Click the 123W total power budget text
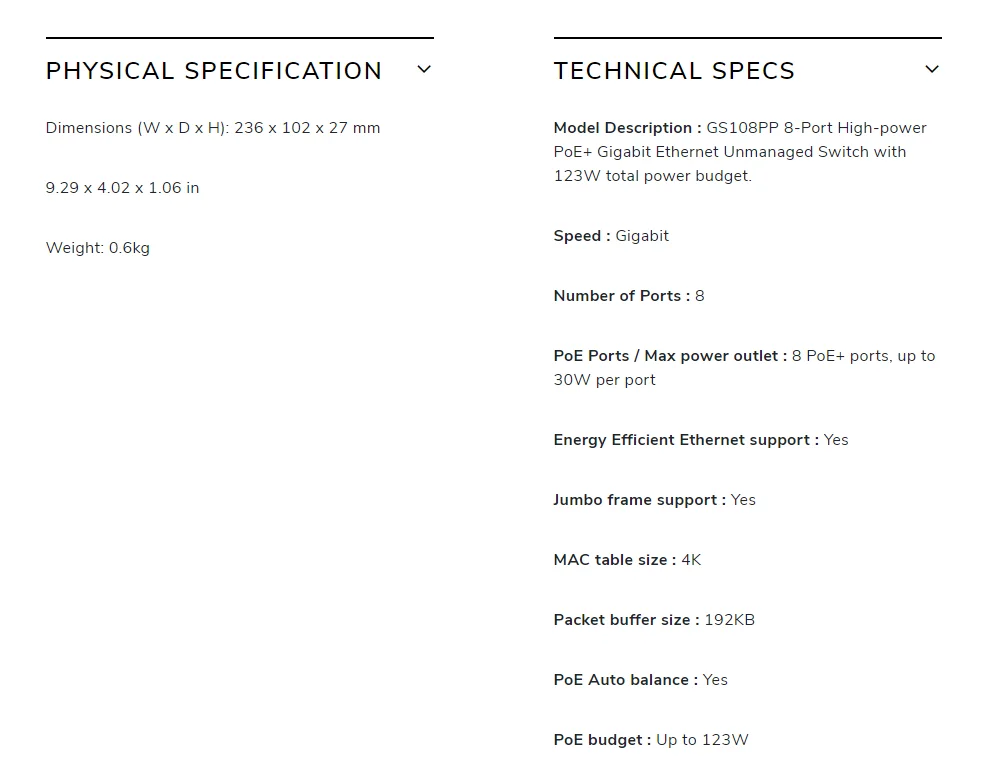Viewport: 990px width, 782px height. [x=652, y=176]
